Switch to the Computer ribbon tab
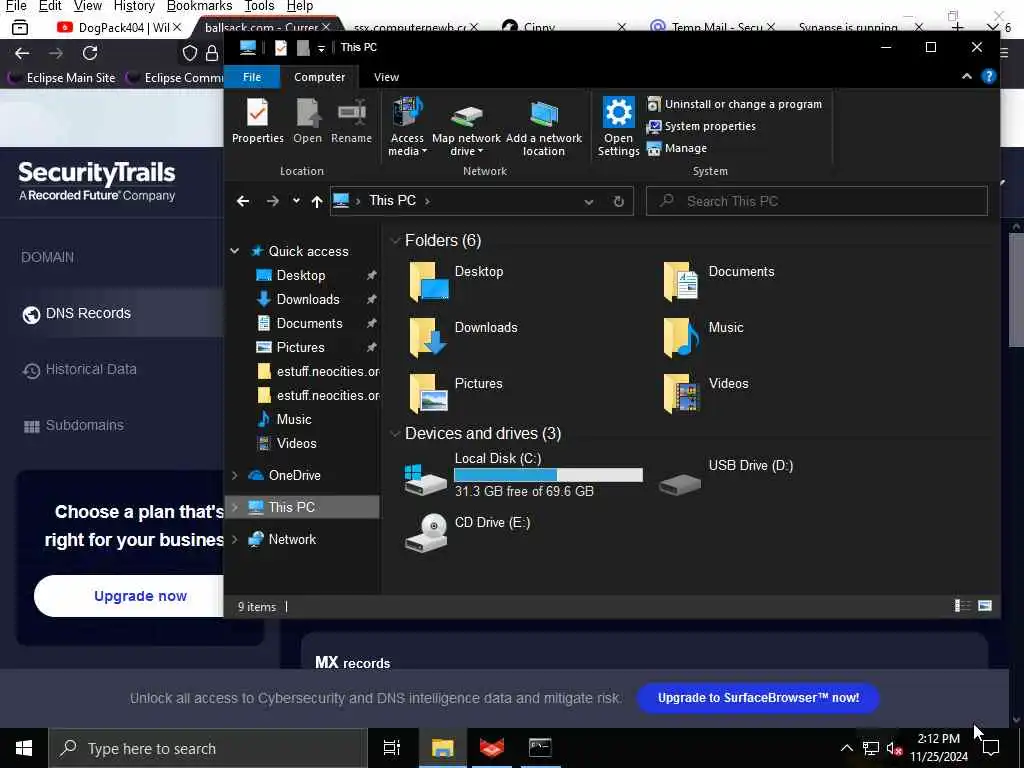This screenshot has height=768, width=1024. 319,77
